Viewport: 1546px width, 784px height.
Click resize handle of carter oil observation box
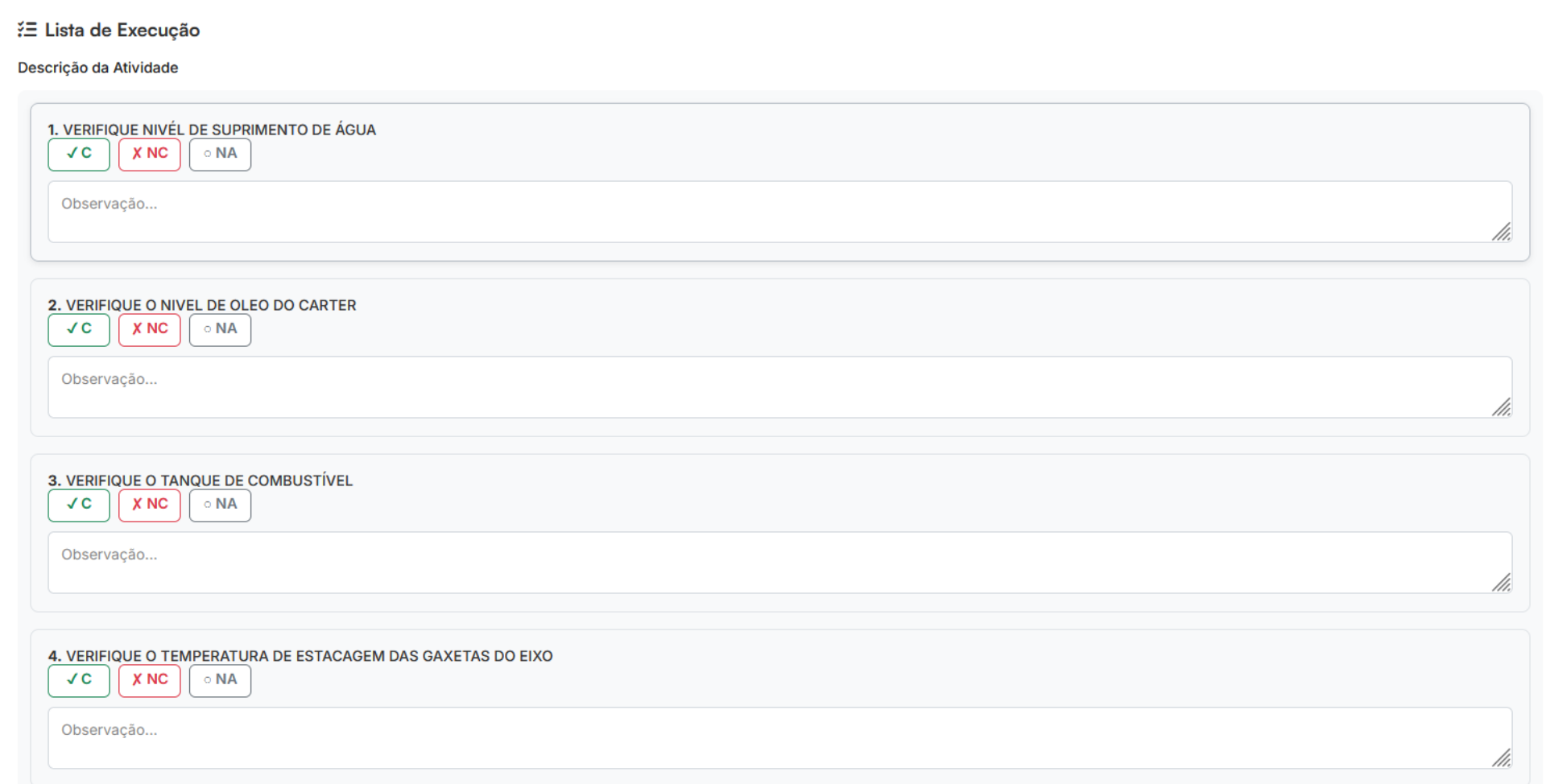(1502, 408)
